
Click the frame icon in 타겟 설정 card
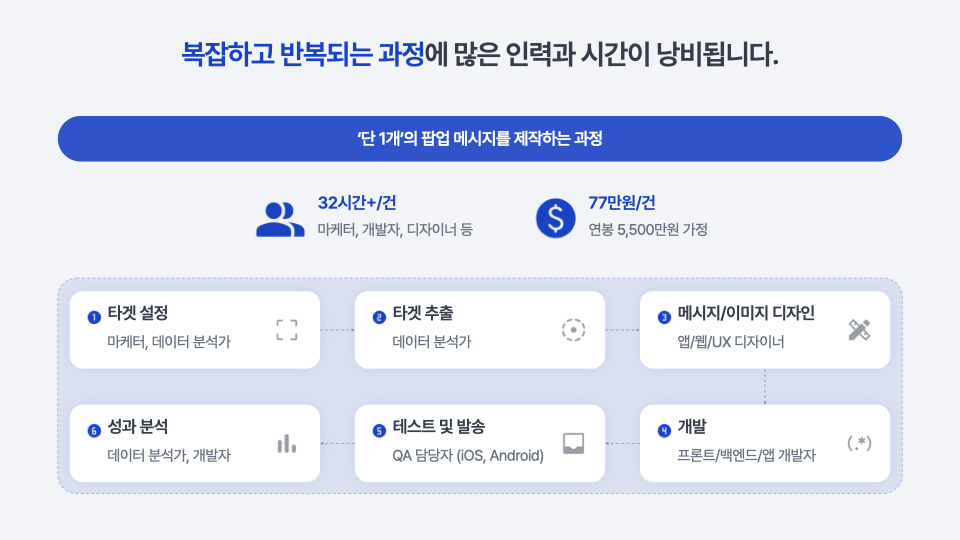click(x=287, y=330)
